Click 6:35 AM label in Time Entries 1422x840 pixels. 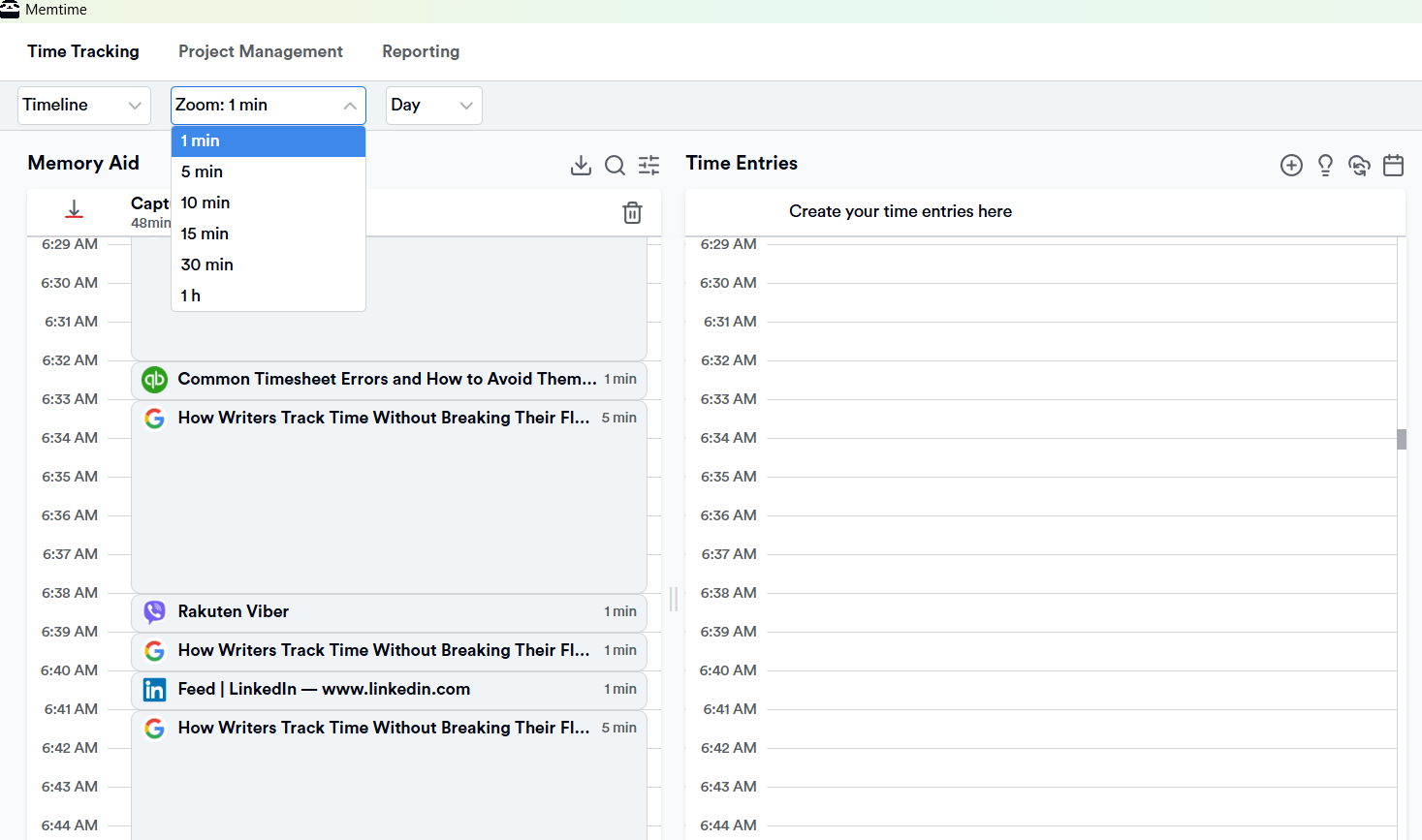[x=728, y=477]
